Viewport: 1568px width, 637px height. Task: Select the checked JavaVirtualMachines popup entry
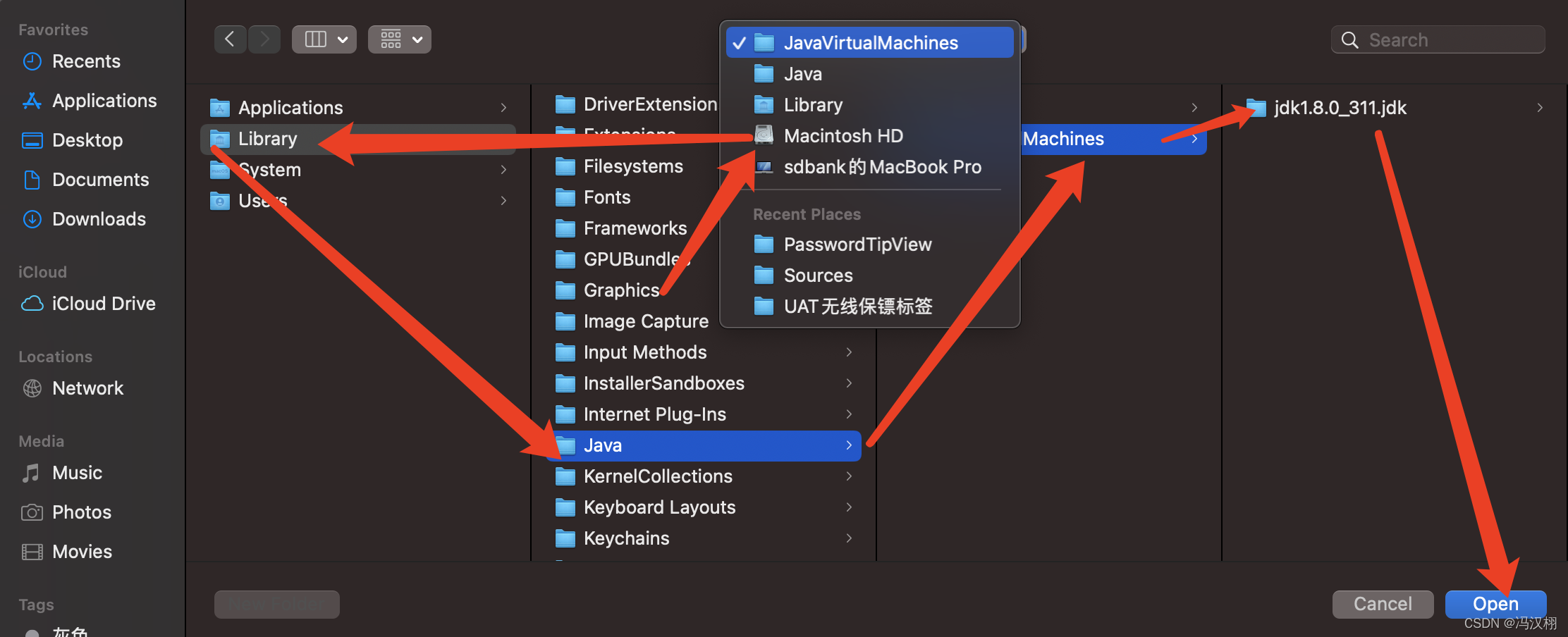coord(870,42)
